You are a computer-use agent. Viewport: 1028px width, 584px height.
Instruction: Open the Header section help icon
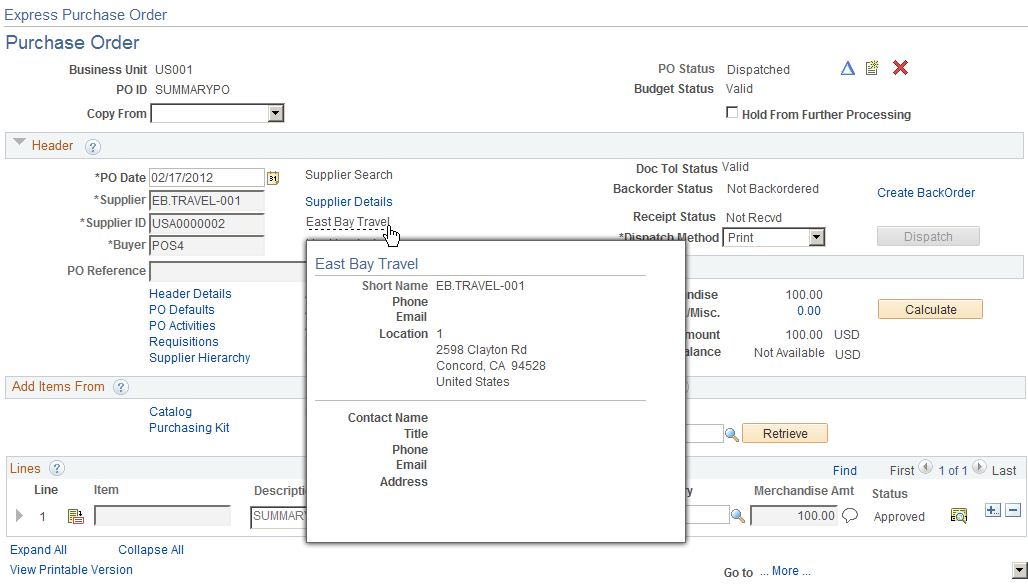click(x=93, y=146)
